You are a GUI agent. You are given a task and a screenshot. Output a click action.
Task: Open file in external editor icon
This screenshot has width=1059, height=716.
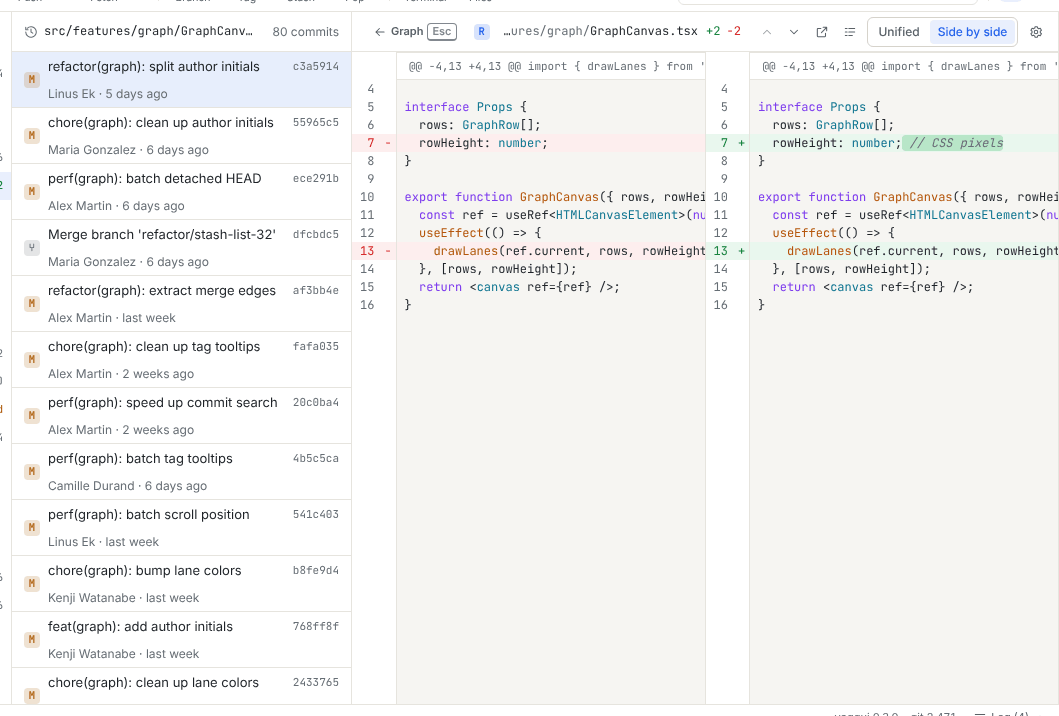(x=822, y=32)
